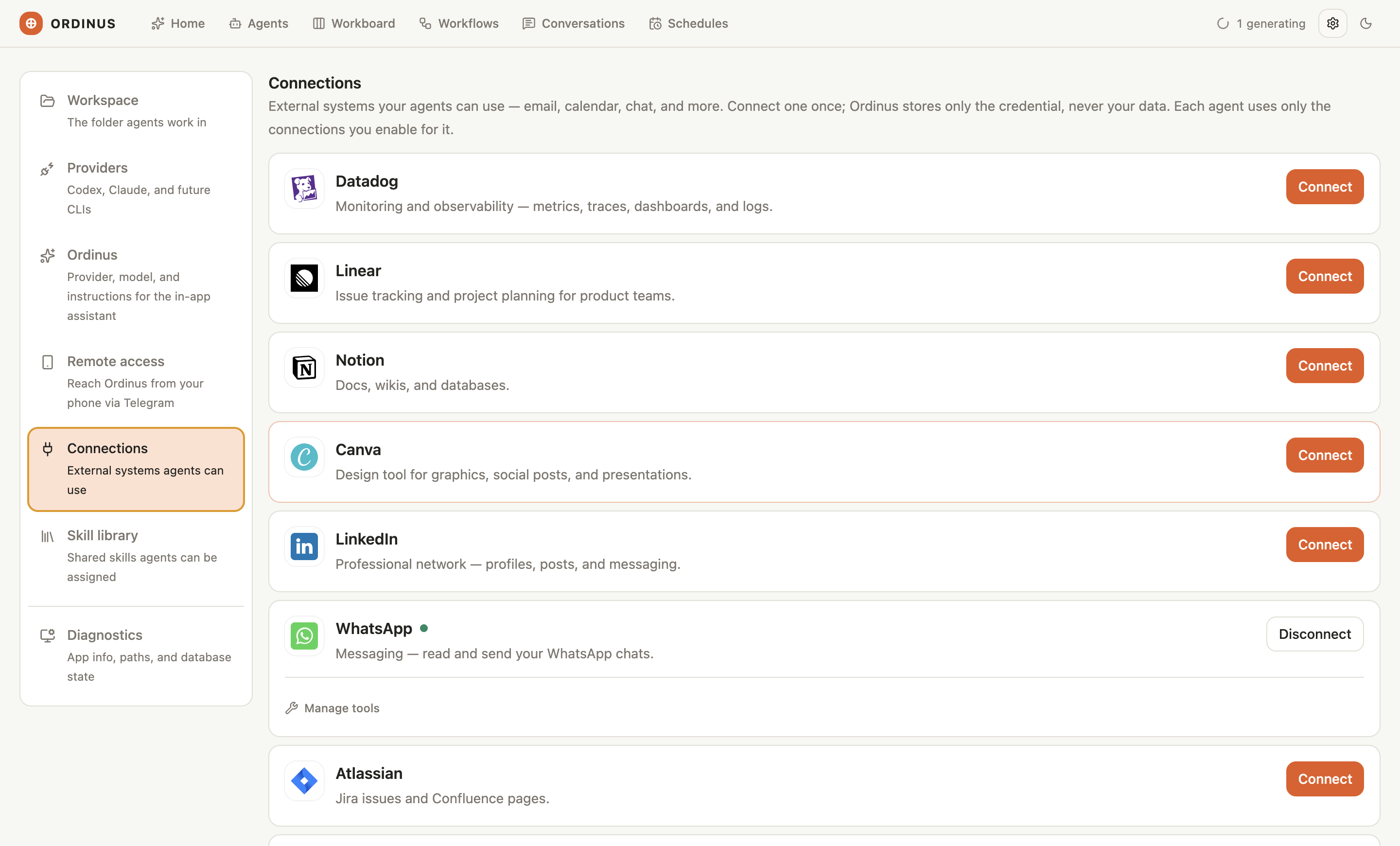The image size is (1400, 846).
Task: Click the 1 generating status text
Action: tap(1271, 23)
